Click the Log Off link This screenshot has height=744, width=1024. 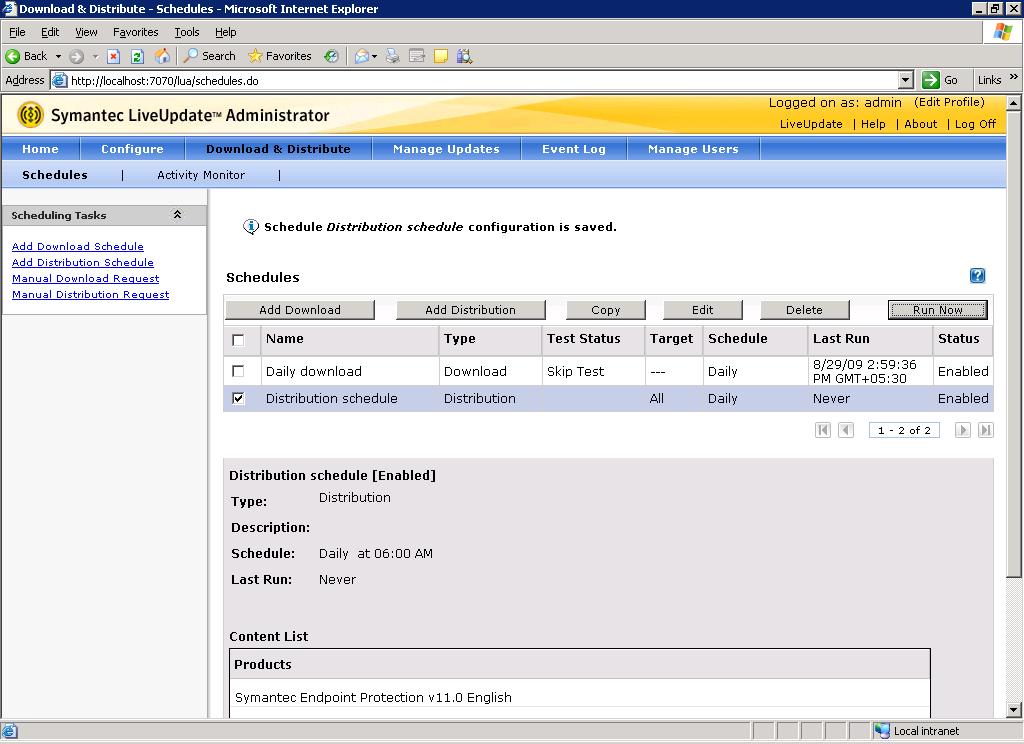(x=975, y=124)
